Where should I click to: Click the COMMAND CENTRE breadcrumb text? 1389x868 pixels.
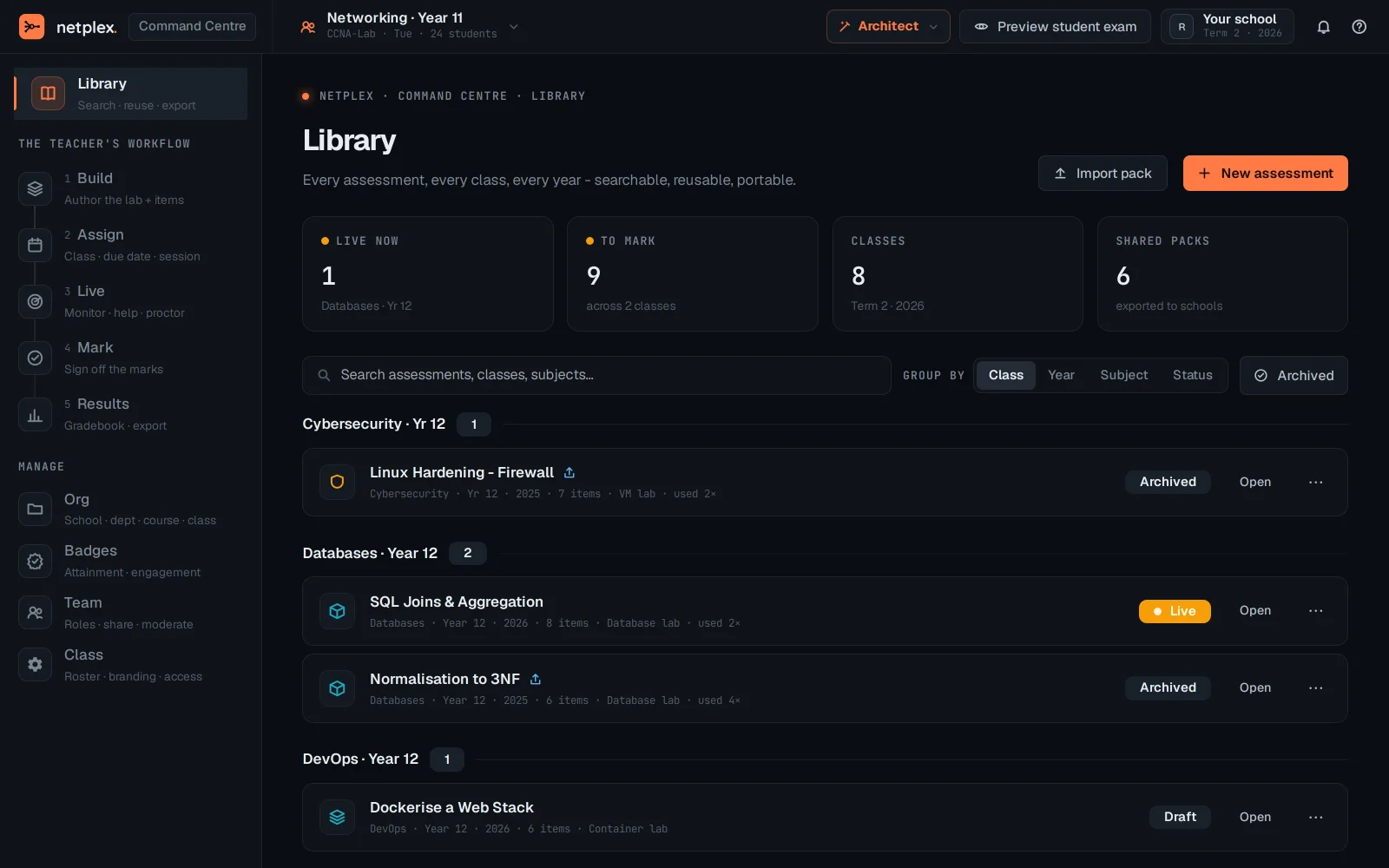click(452, 96)
